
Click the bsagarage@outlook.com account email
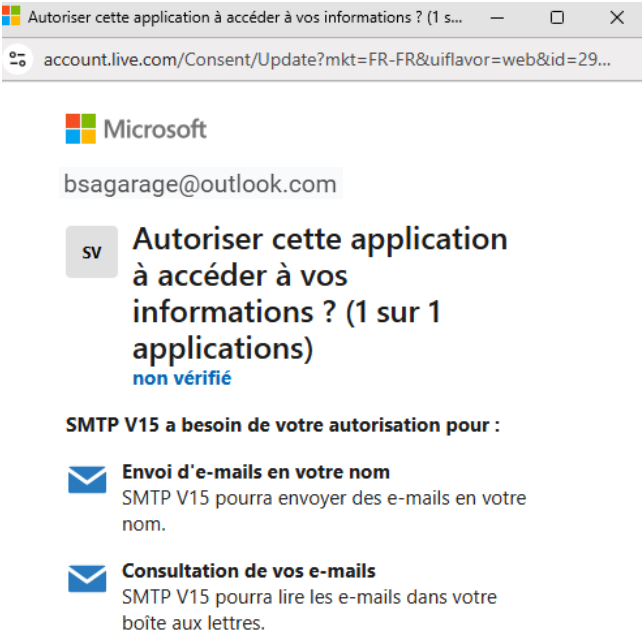click(x=200, y=184)
